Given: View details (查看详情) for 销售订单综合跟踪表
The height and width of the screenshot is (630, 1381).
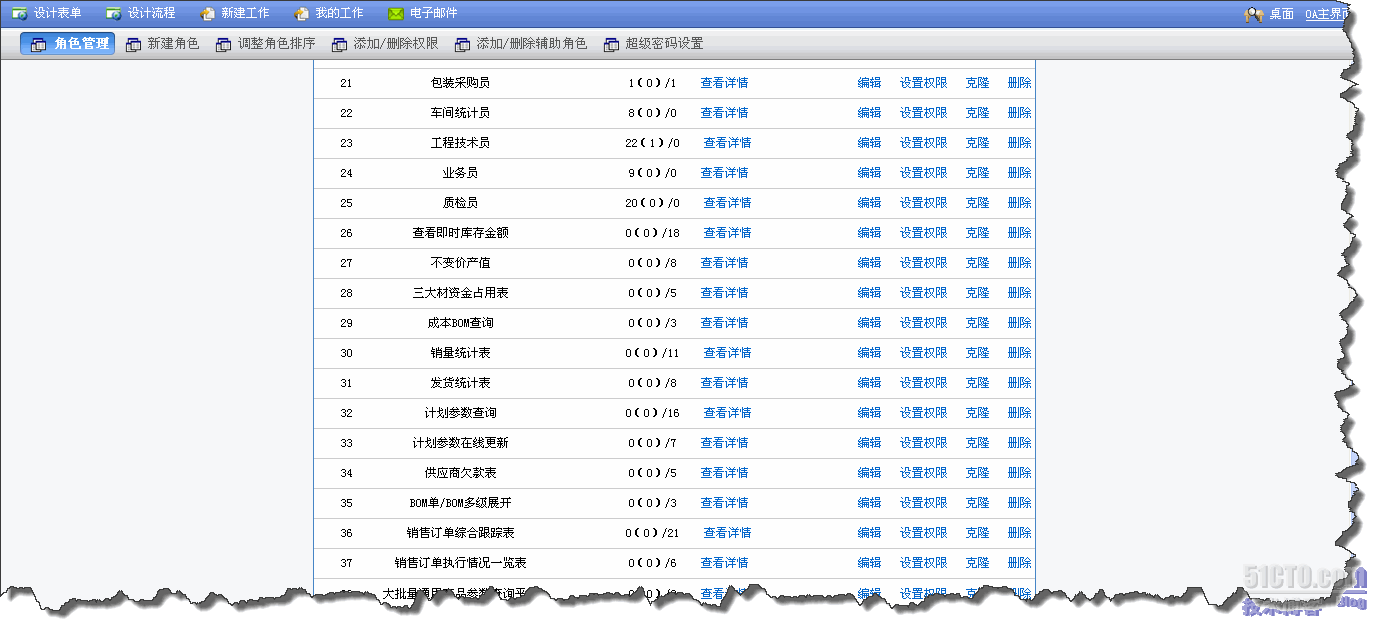Looking at the screenshot, I should tap(727, 533).
